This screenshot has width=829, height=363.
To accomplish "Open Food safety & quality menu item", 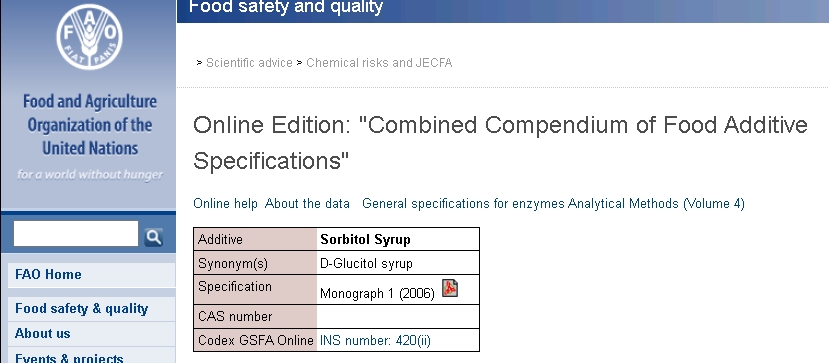I will pyautogui.click(x=91, y=309).
